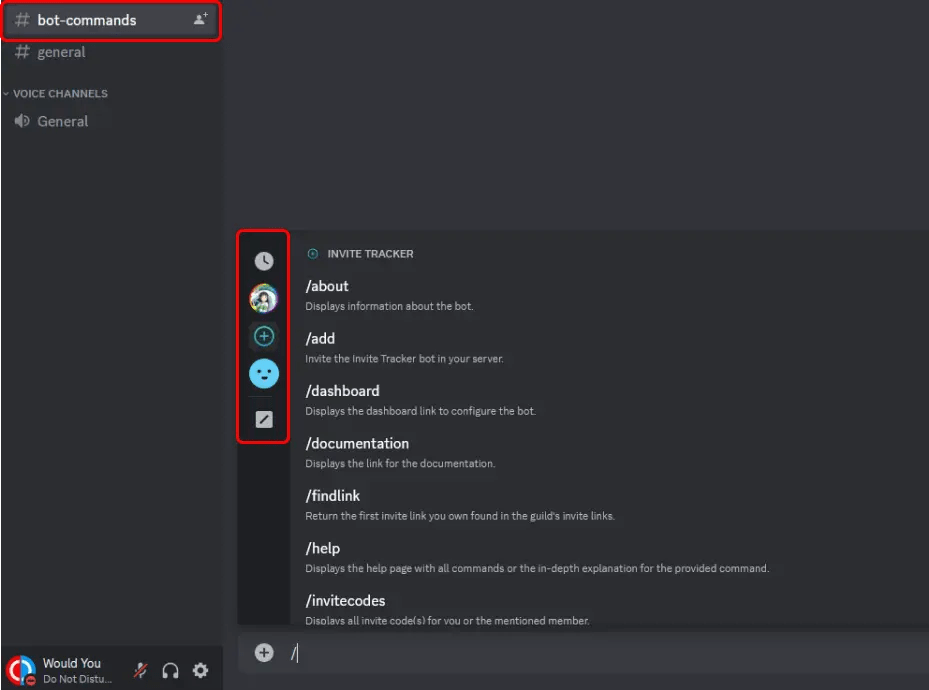Image resolution: width=929 pixels, height=690 pixels.
Task: Select the Invite Tracker bot avatar in command sidebar
Action: click(x=263, y=298)
